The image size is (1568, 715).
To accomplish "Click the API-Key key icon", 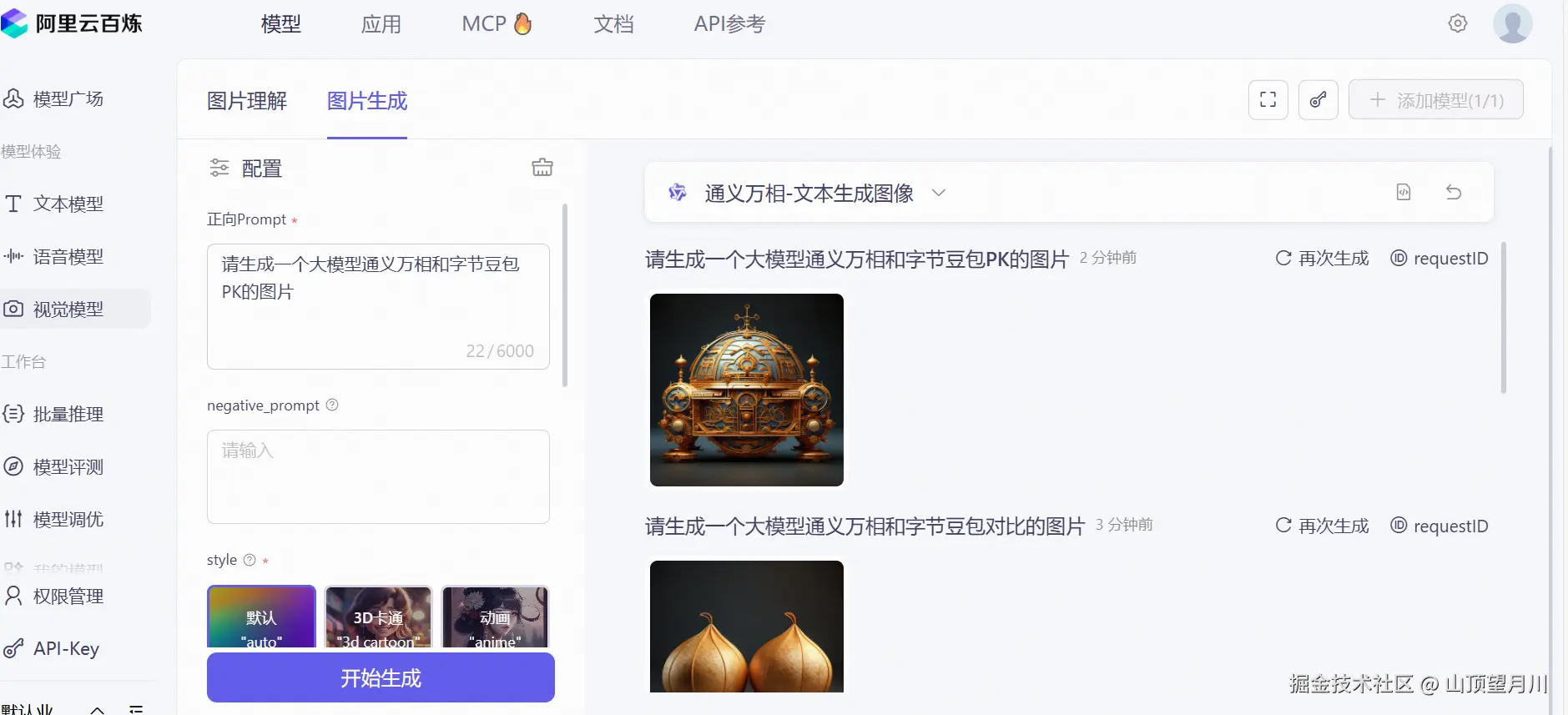I will 13,648.
